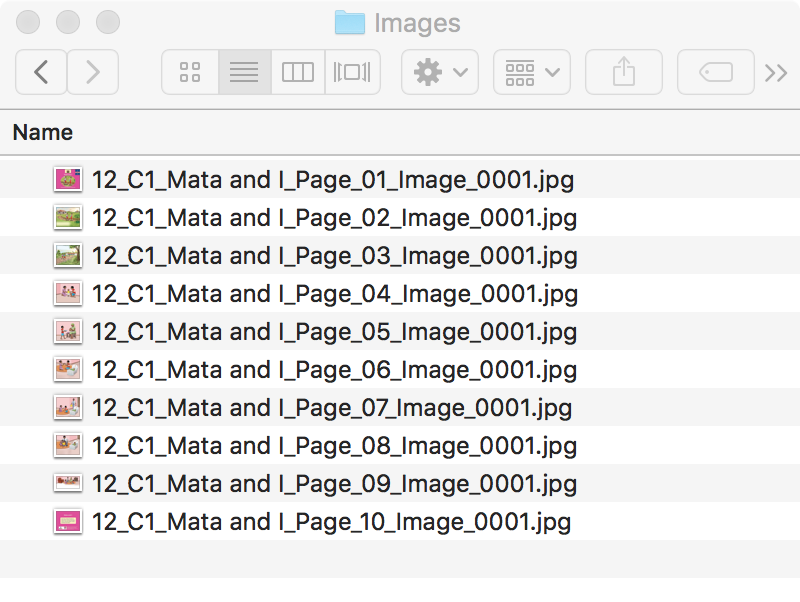Click the Page_05_Image_0001.jpg thumbnail icon

click(68, 332)
